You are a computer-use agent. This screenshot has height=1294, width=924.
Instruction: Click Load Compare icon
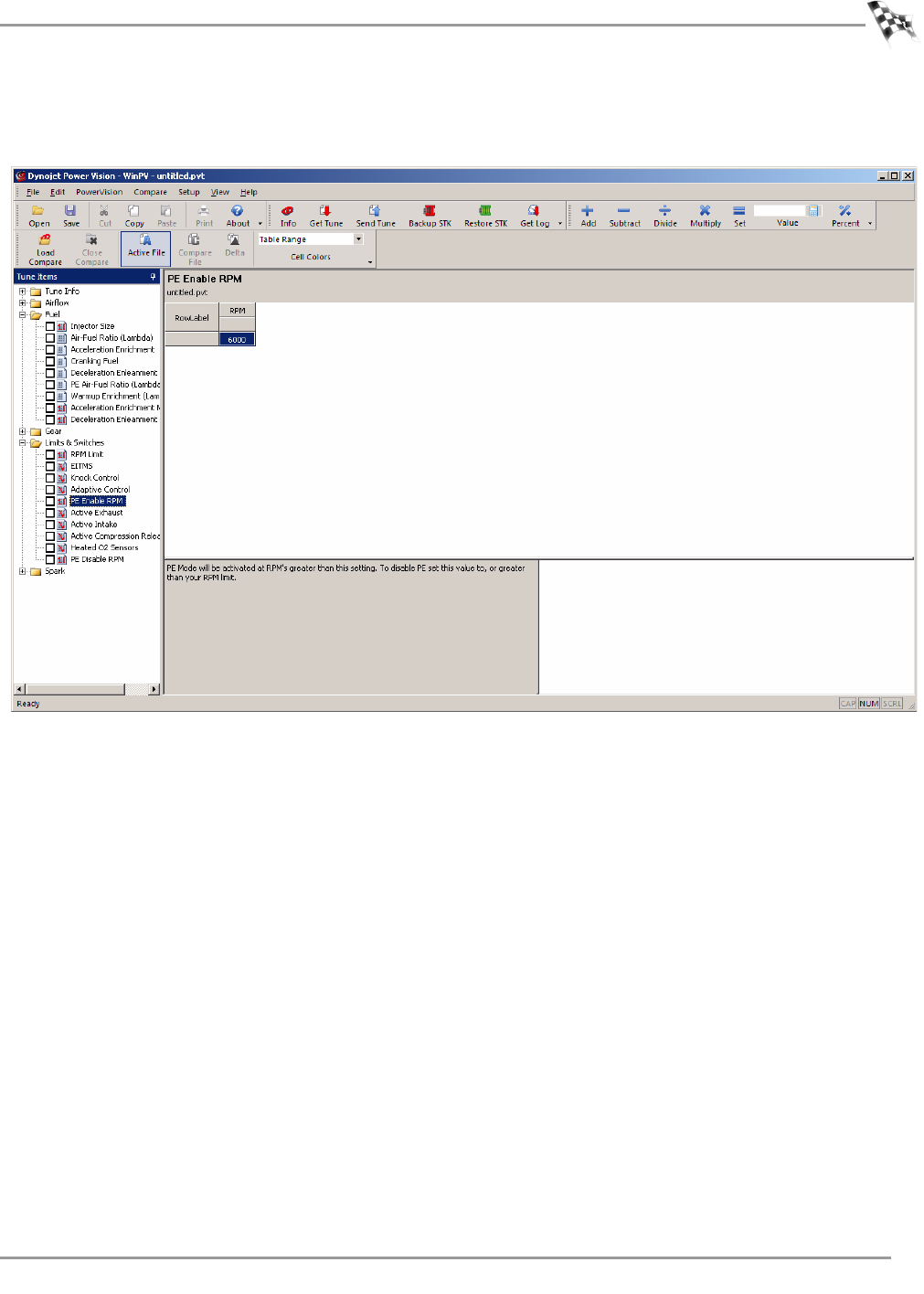tap(45, 249)
